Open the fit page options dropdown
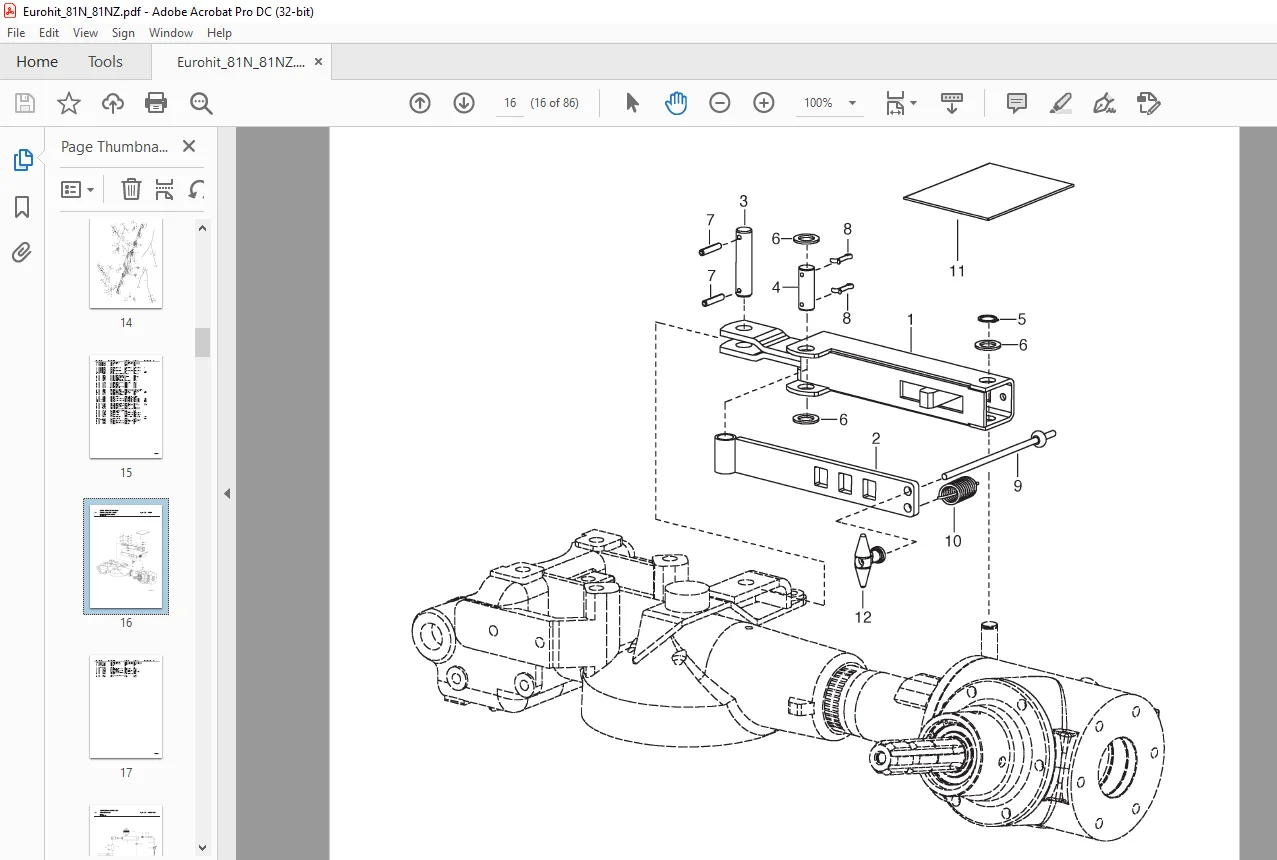1277x860 pixels. tap(901, 103)
